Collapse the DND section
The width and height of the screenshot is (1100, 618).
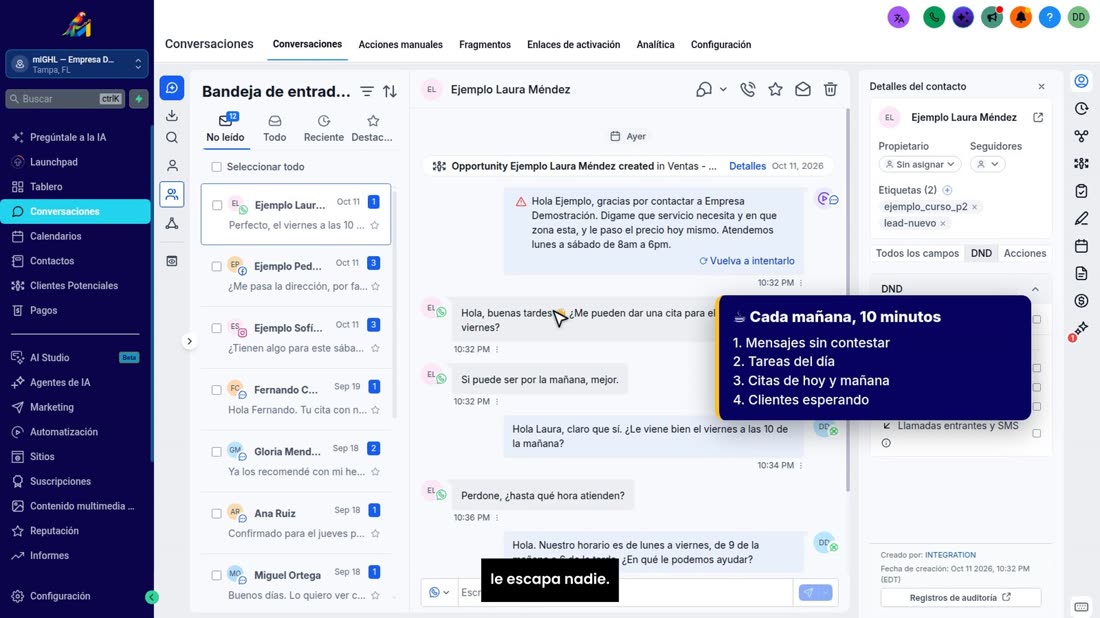[x=1035, y=289]
